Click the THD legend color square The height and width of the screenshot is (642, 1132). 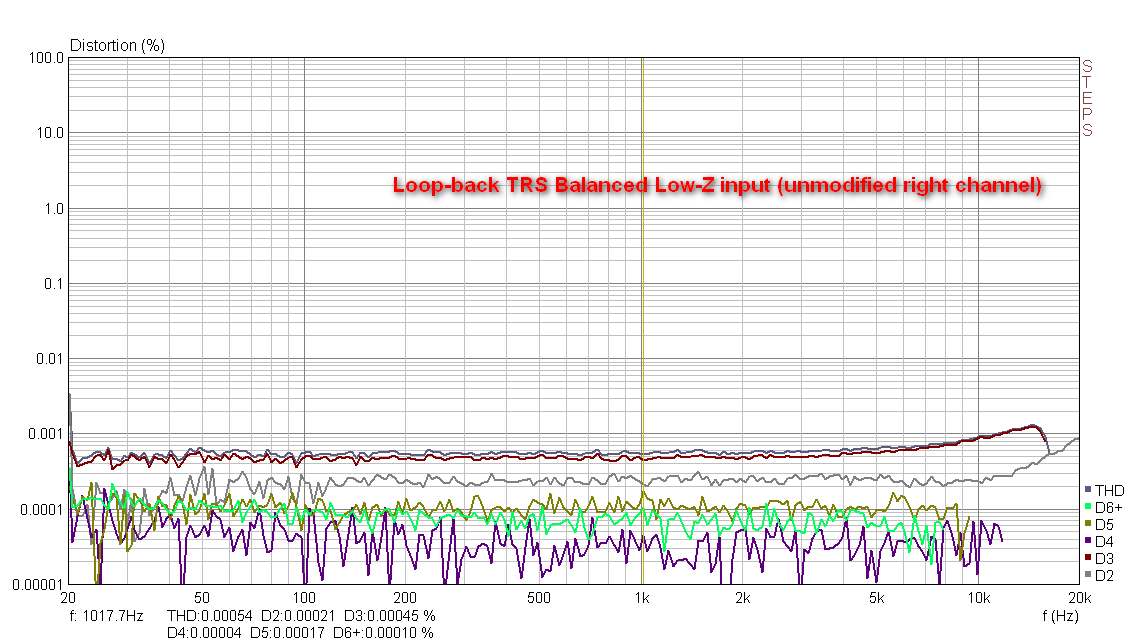pos(1088,490)
